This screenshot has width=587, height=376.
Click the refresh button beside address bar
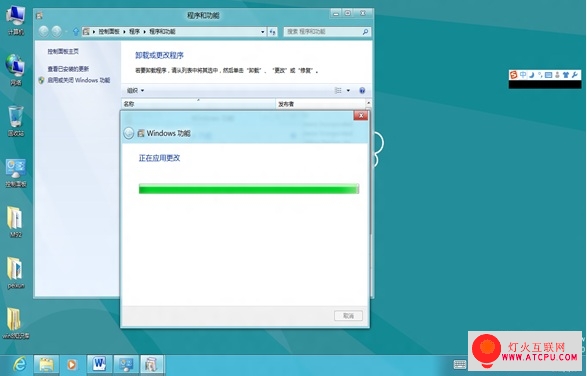point(273,32)
